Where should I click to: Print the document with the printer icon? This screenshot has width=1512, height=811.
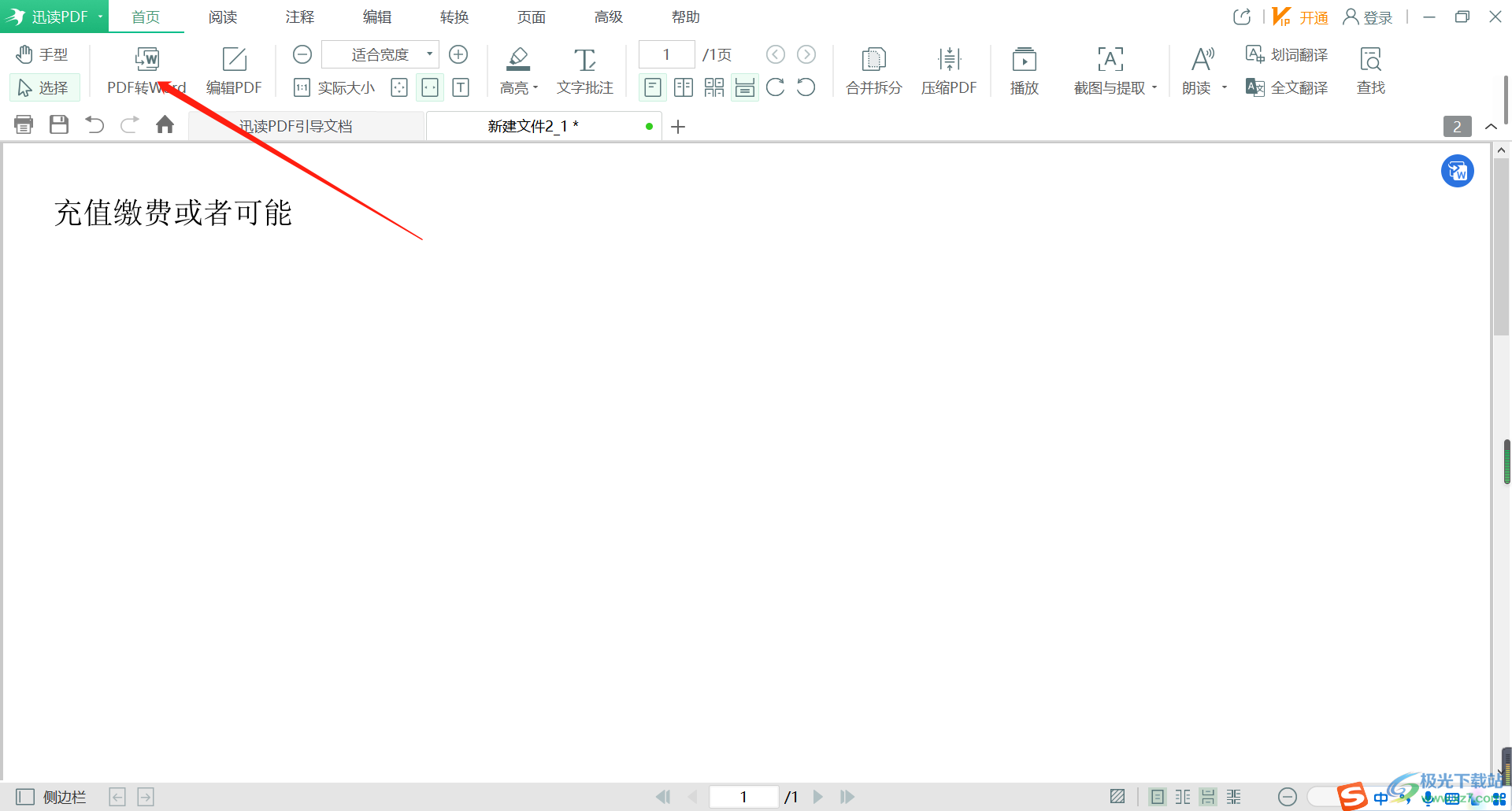pos(24,124)
